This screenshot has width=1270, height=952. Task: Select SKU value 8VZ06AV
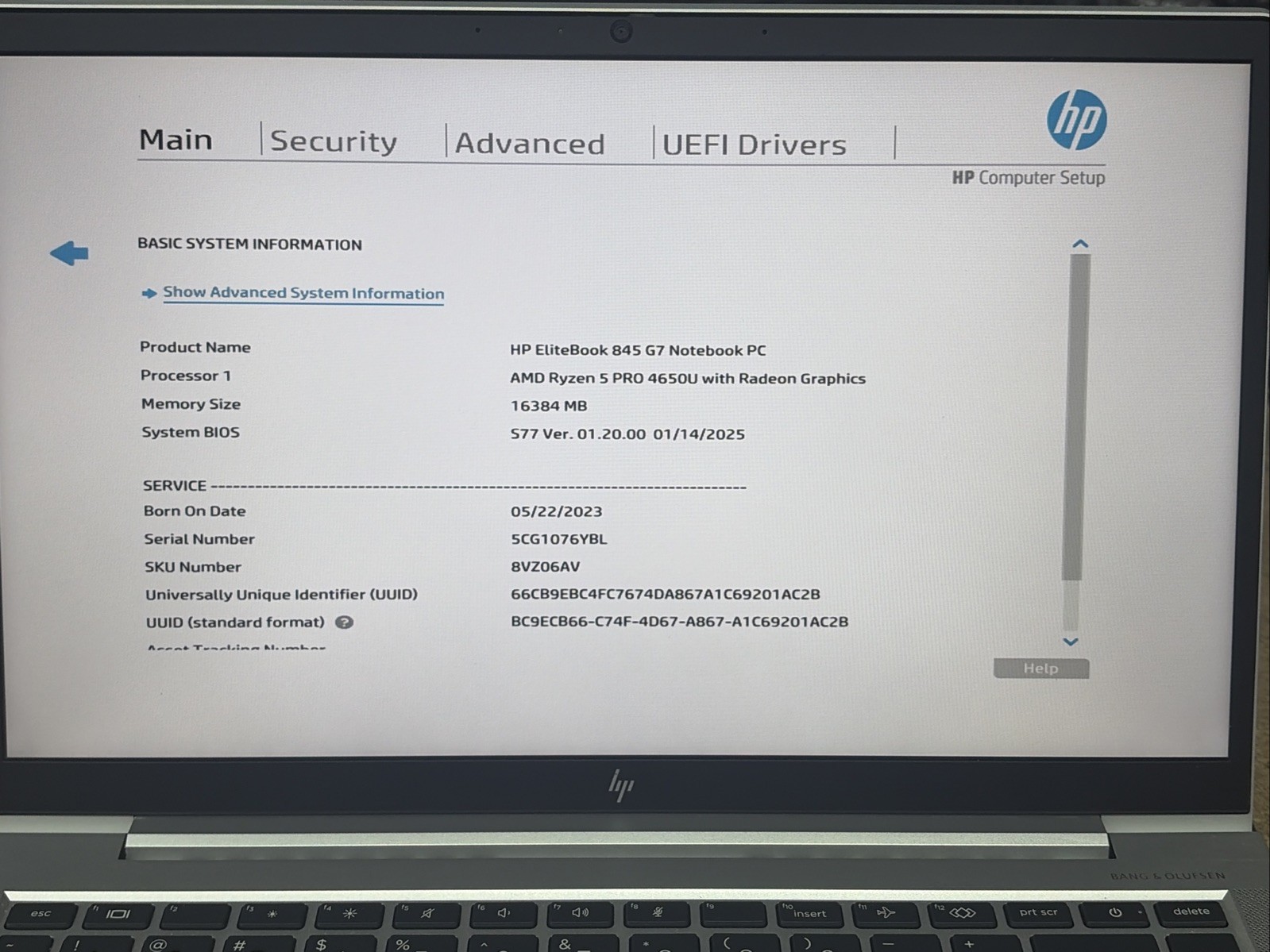pos(545,567)
